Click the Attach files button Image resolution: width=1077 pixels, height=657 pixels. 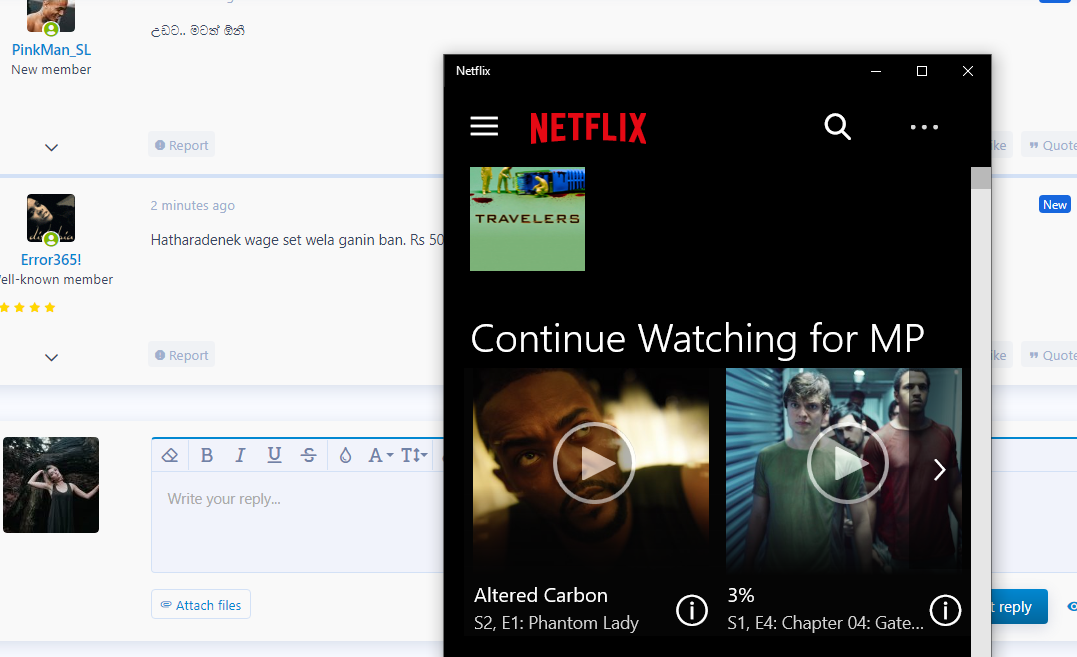click(x=201, y=605)
